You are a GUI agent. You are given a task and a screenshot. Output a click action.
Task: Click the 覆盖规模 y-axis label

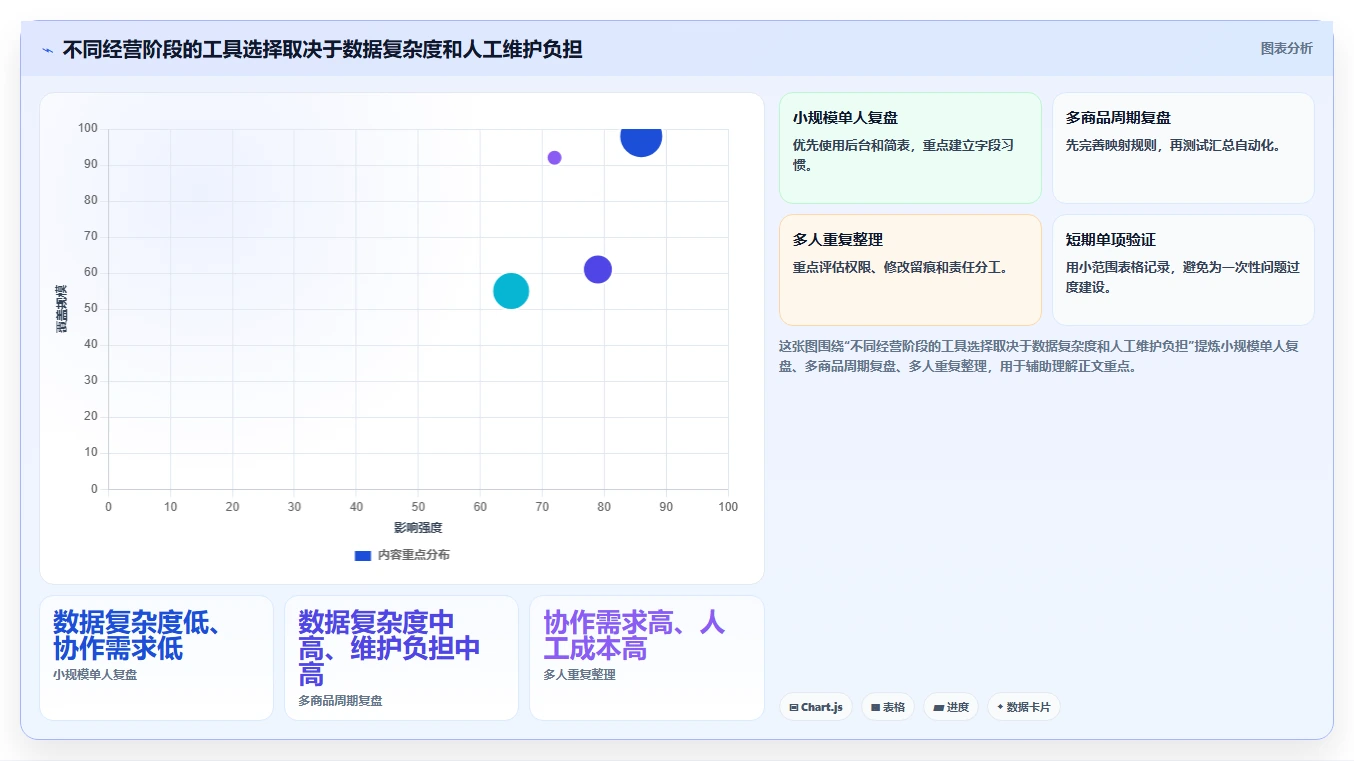[62, 309]
